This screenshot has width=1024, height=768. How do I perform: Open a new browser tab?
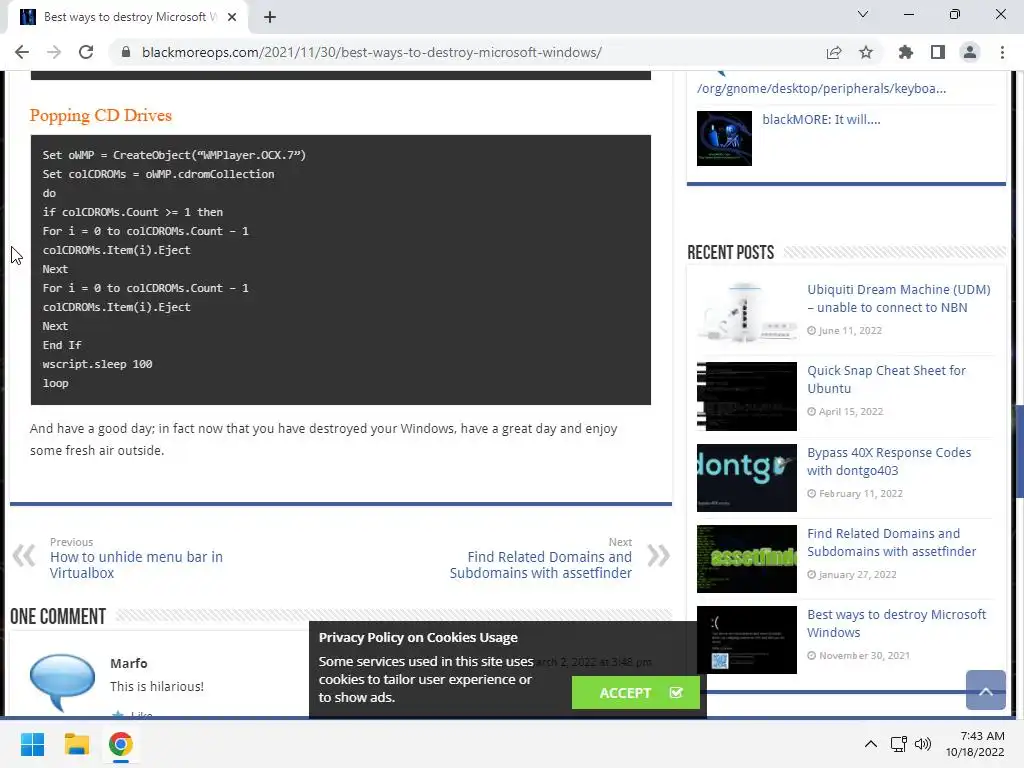(270, 17)
